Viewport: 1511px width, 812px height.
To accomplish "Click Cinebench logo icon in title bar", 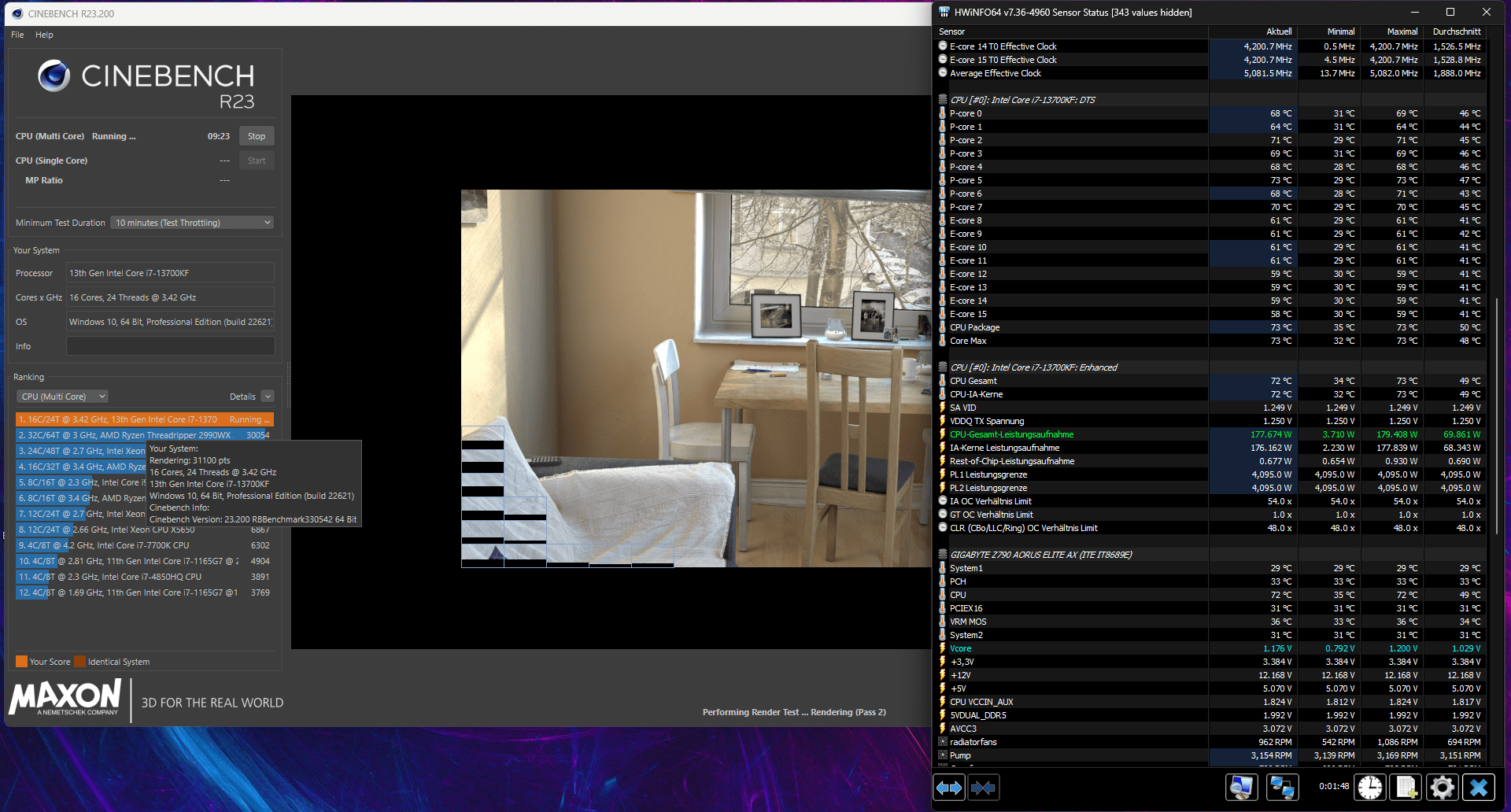I will click(17, 13).
